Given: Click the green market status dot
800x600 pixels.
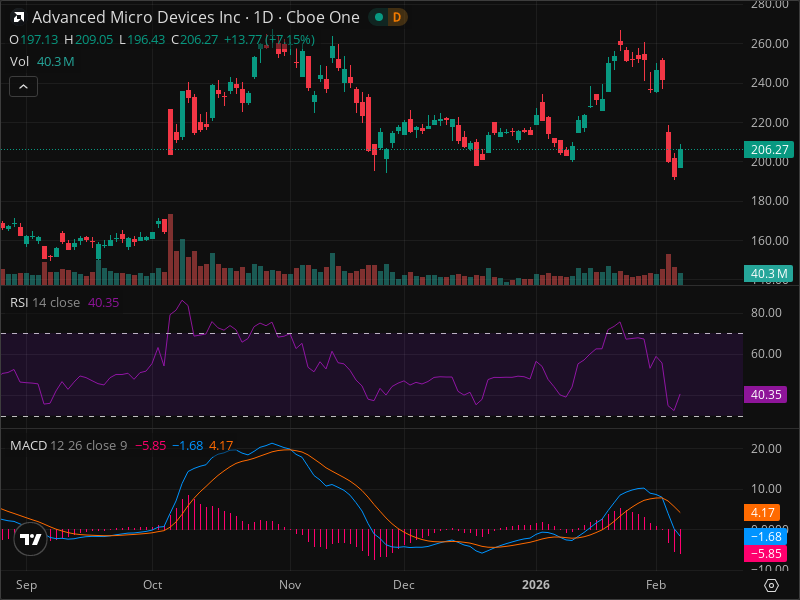Looking at the screenshot, I should click(x=379, y=17).
